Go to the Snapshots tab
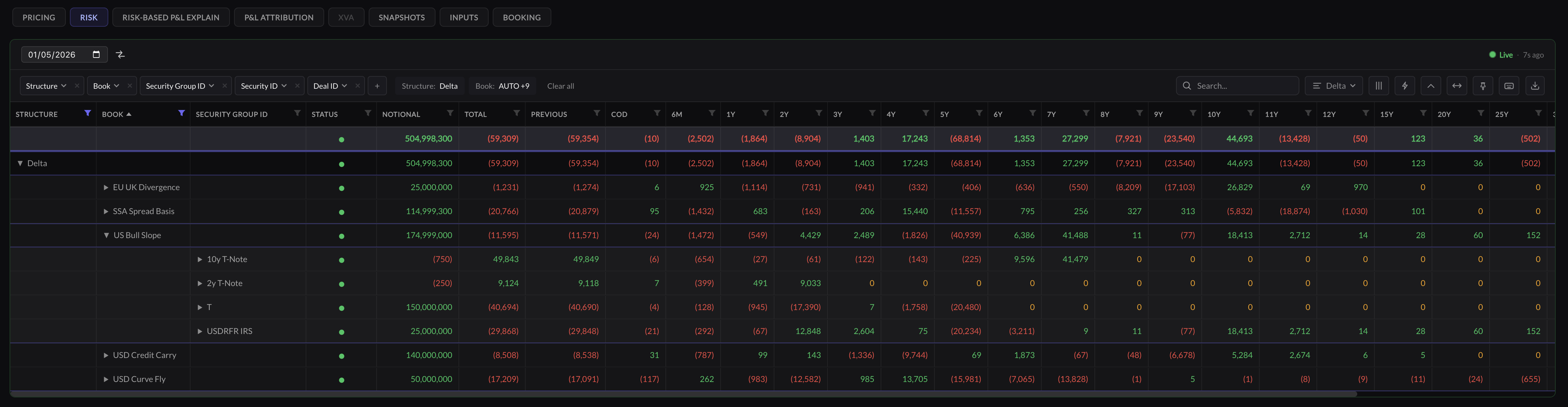Viewport: 1568px width, 407px height. pyautogui.click(x=402, y=17)
